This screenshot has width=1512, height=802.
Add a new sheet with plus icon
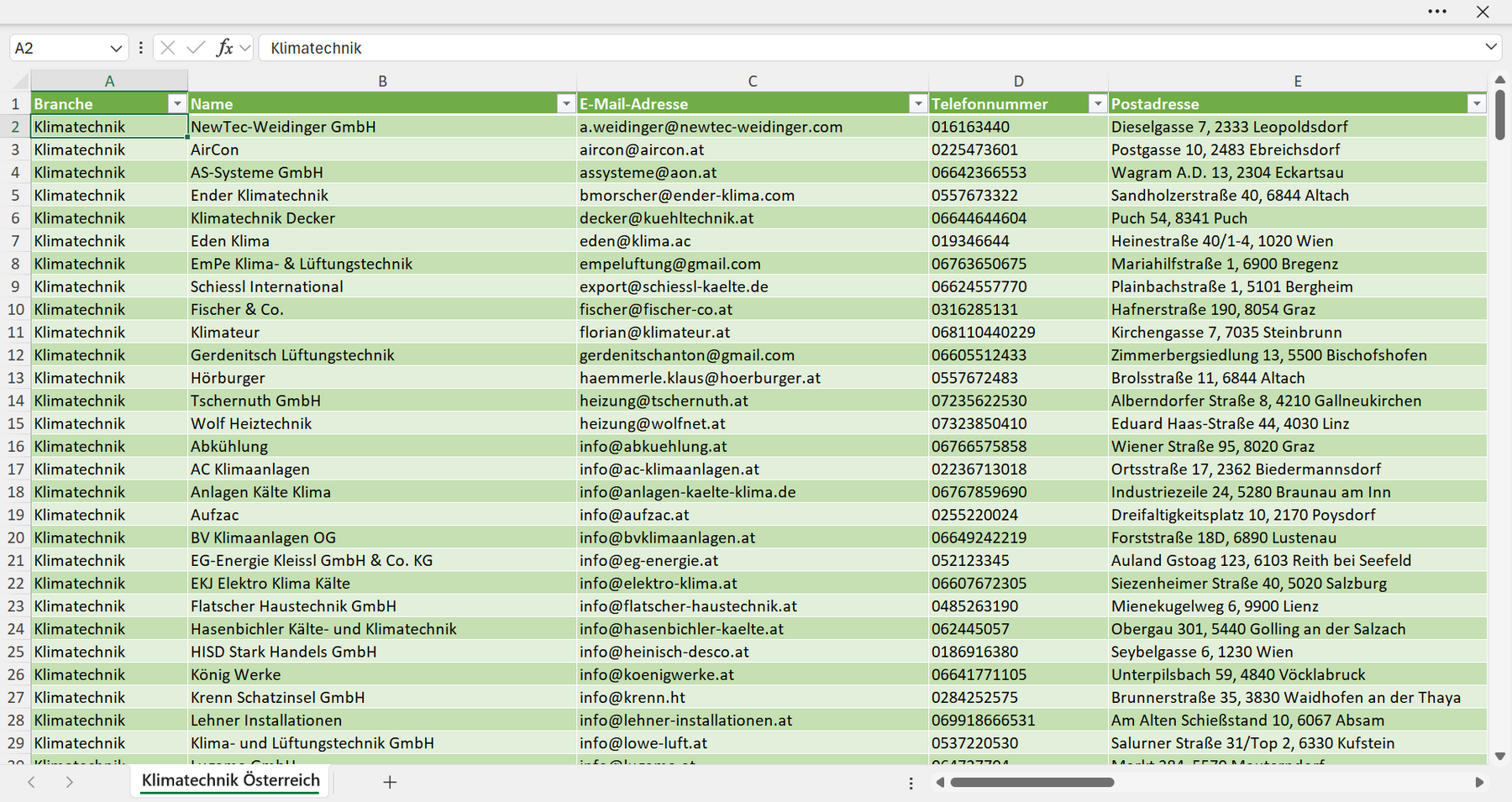pos(390,782)
